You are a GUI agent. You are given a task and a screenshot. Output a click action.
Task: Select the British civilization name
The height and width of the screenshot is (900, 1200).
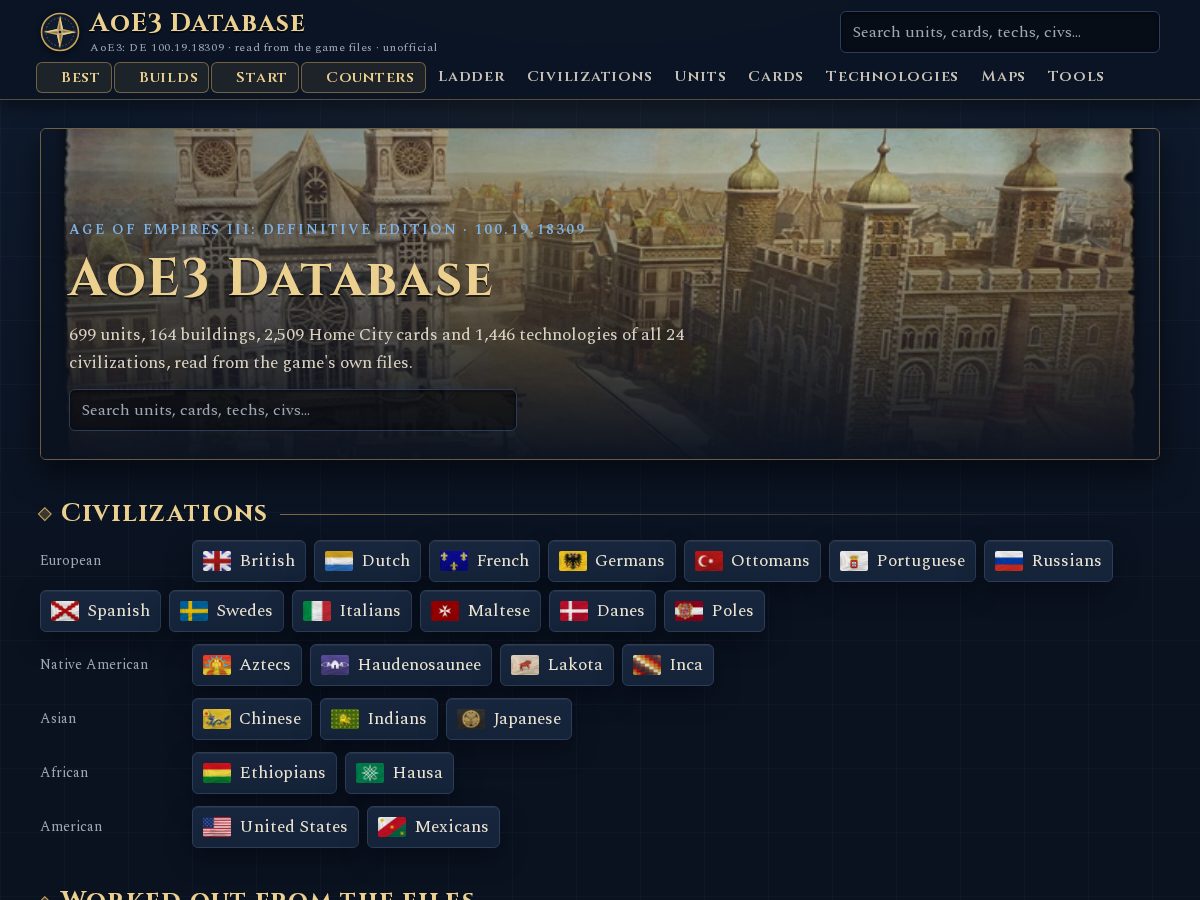tap(267, 561)
